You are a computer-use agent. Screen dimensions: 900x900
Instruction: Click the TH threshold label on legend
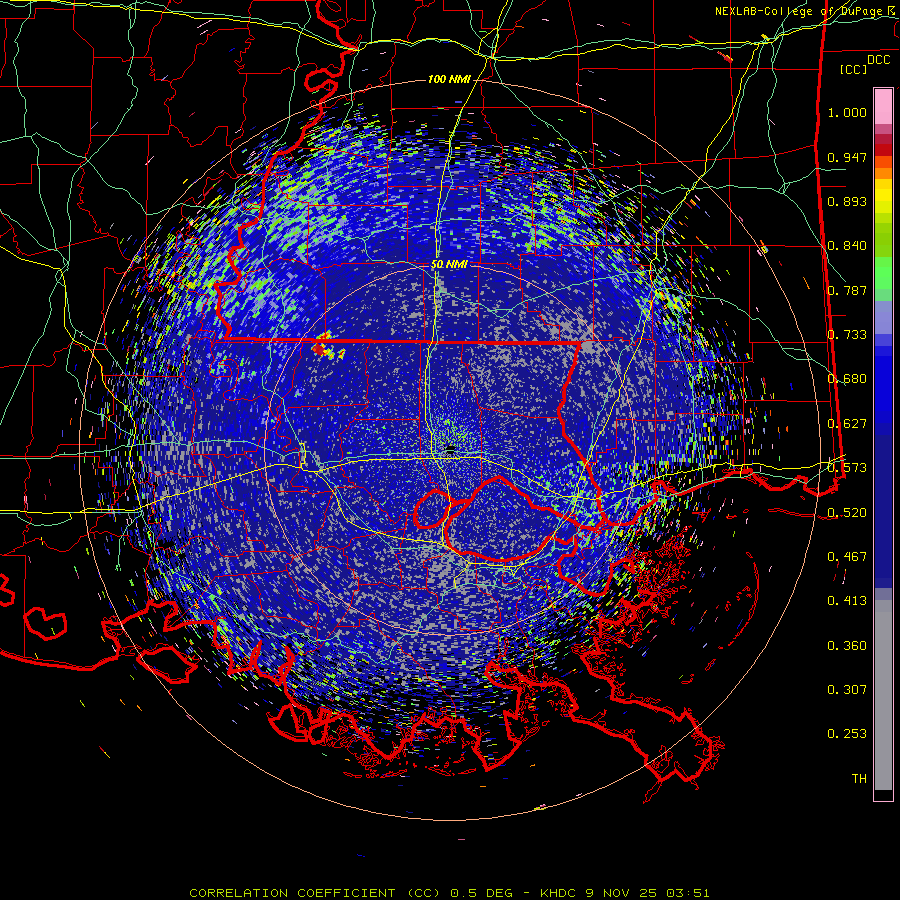pyautogui.click(x=859, y=779)
